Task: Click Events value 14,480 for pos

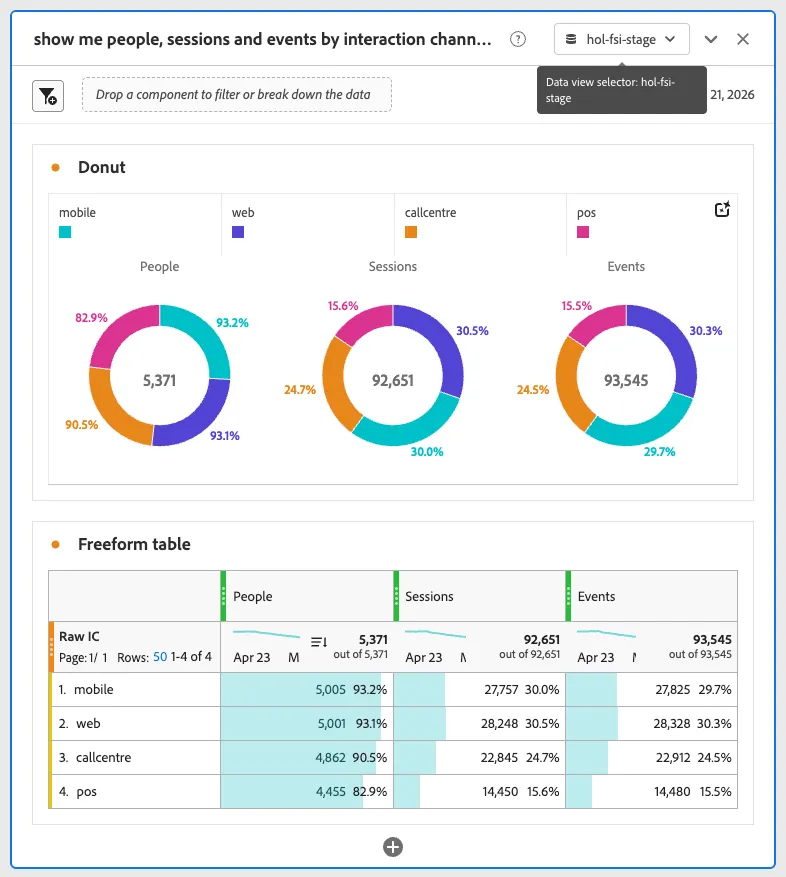Action: [x=672, y=791]
